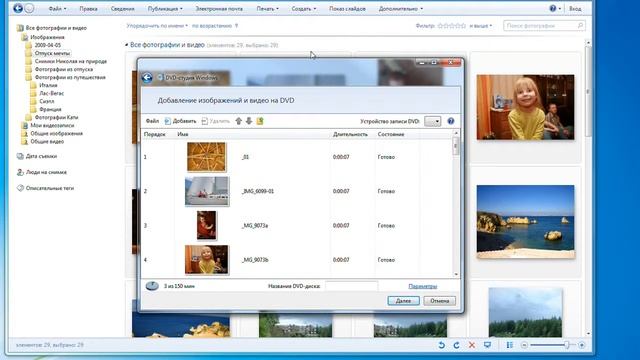Open the Параметры link
The height and width of the screenshot is (360, 640).
click(422, 286)
